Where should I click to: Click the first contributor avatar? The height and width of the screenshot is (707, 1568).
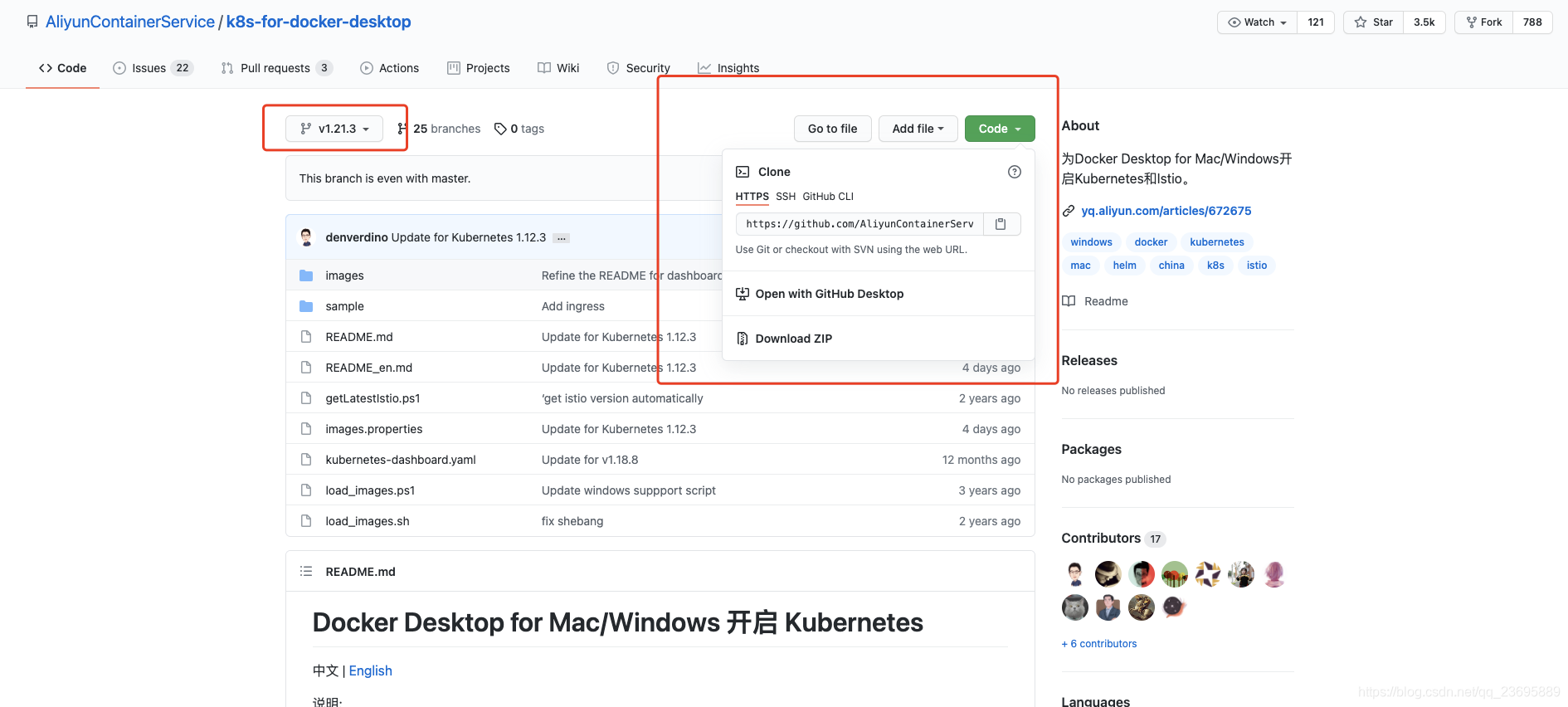click(1075, 574)
